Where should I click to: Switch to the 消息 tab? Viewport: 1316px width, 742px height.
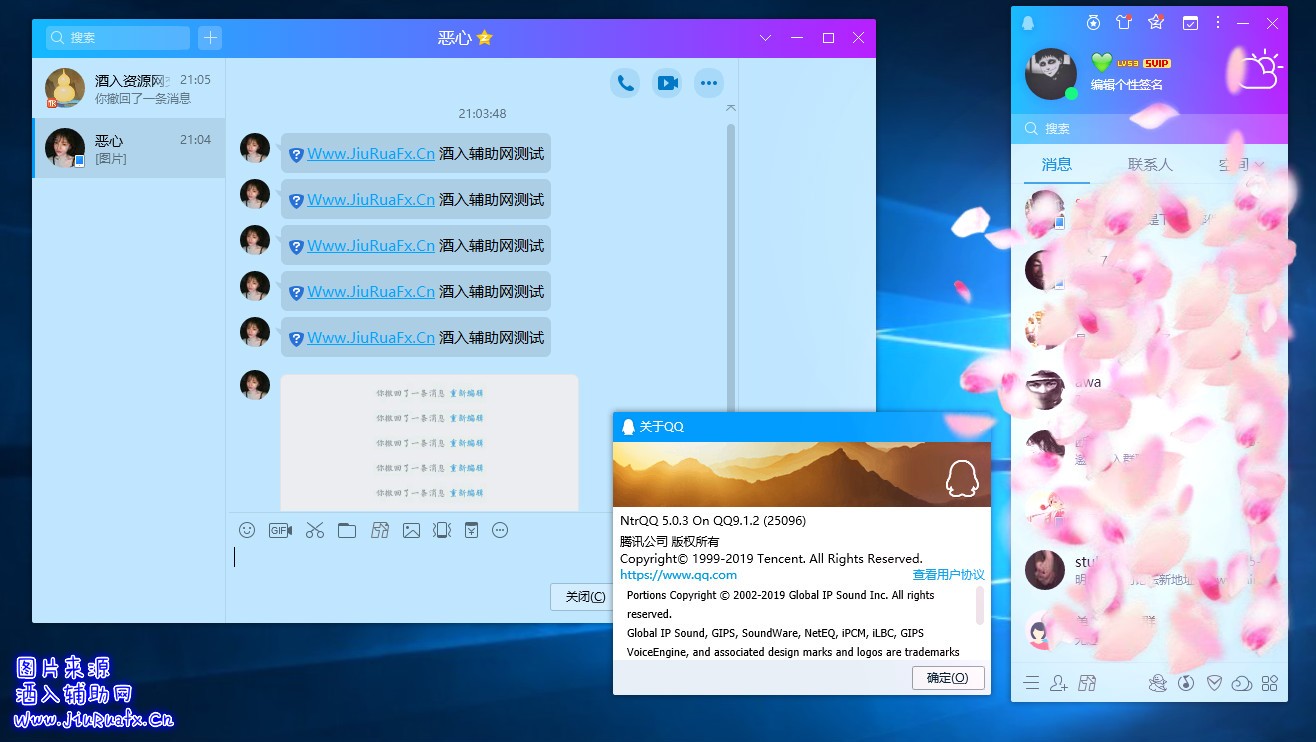click(x=1057, y=164)
